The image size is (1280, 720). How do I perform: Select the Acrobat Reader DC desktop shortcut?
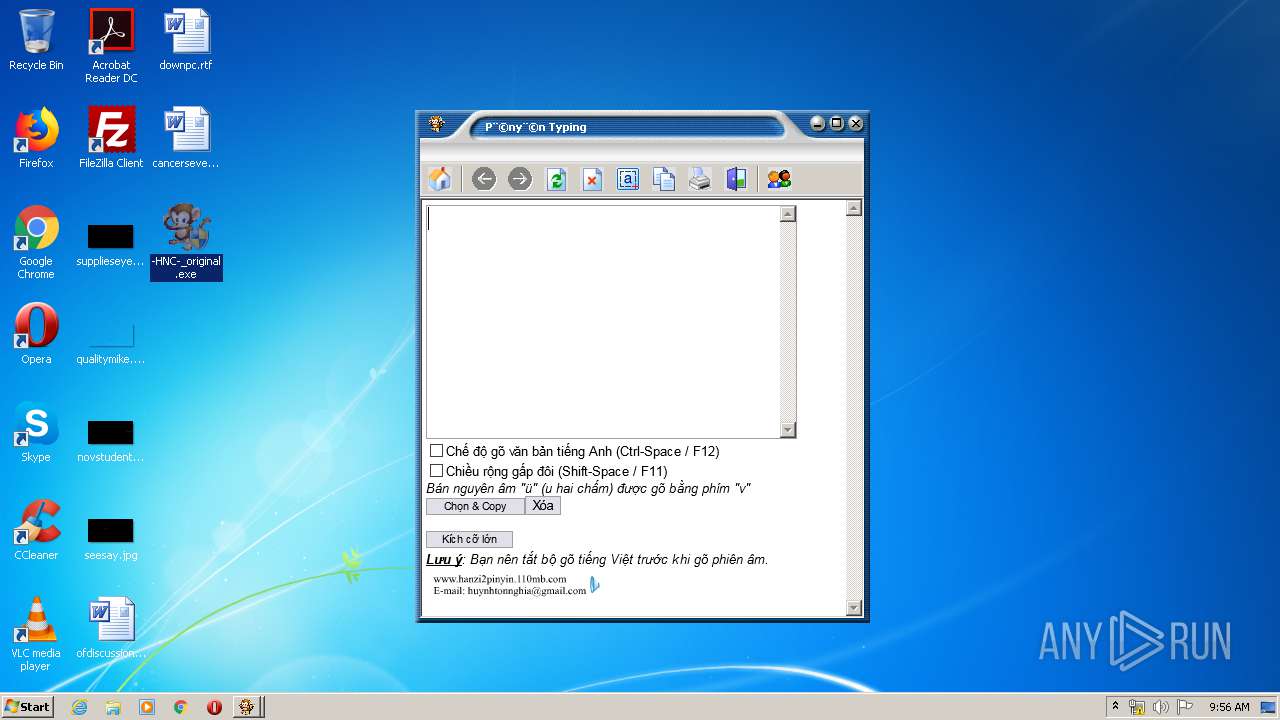coord(111,46)
